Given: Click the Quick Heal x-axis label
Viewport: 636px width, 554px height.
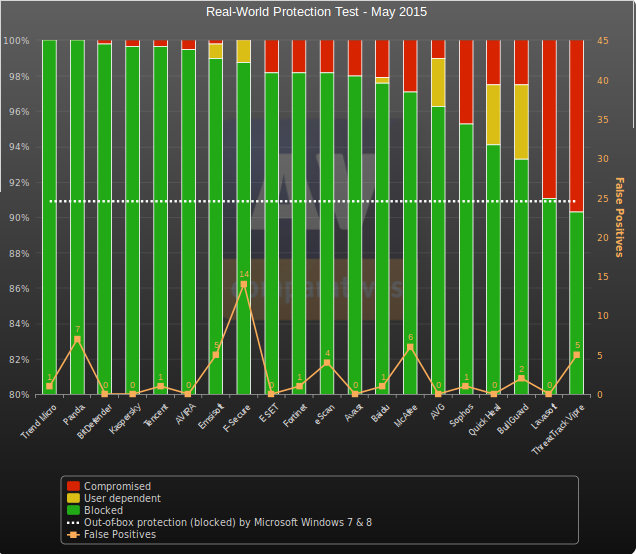Looking at the screenshot, I should pos(484,420).
